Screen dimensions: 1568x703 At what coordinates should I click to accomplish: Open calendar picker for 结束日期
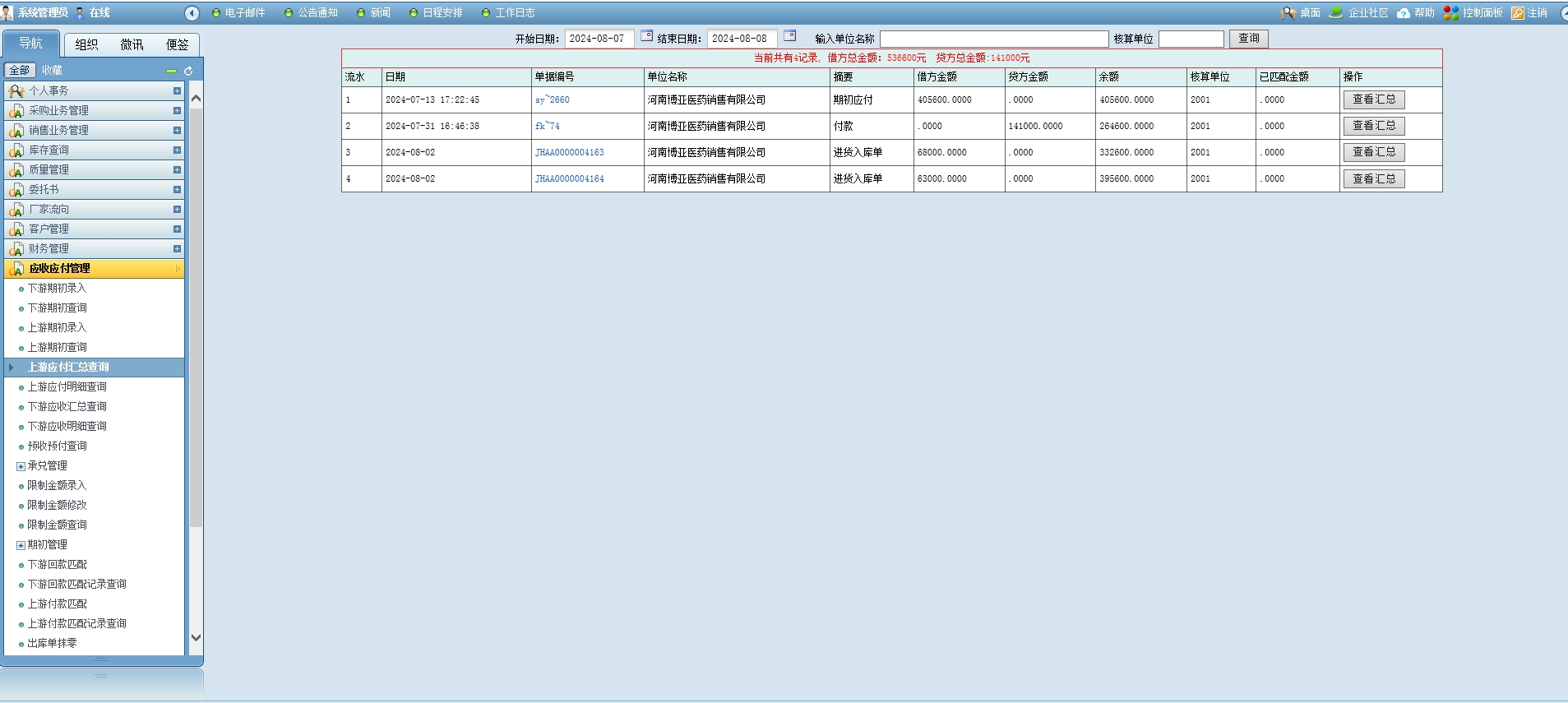789,36
